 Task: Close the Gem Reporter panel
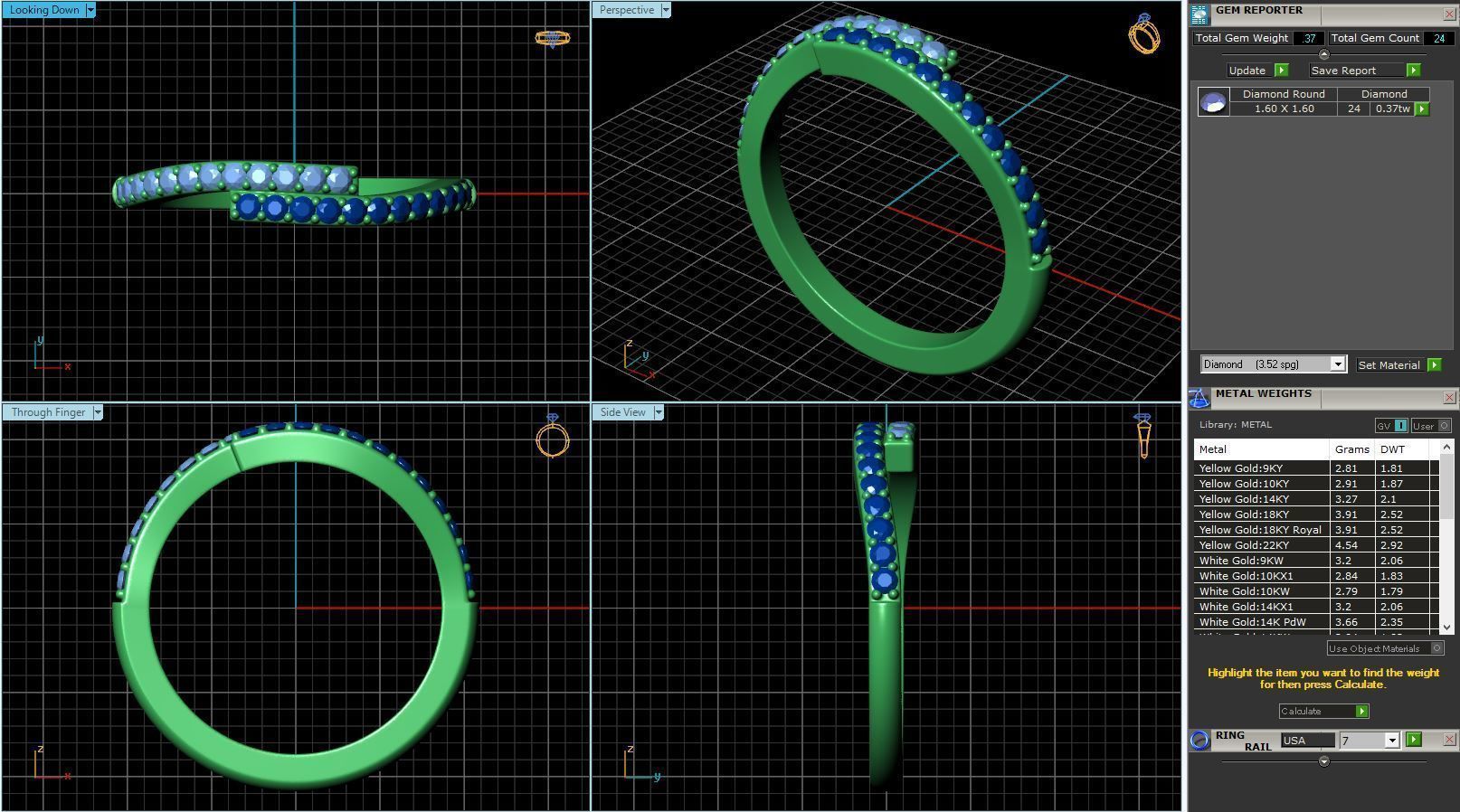[1449, 14]
